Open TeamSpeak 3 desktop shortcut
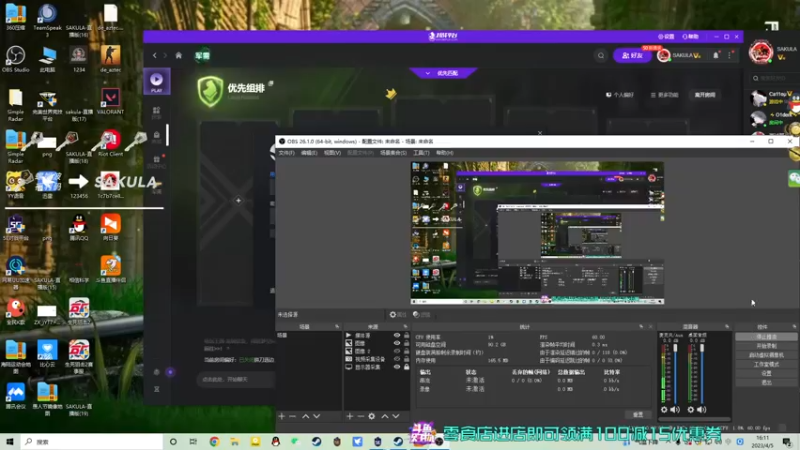Screen dimensions: 800x450 [47, 20]
